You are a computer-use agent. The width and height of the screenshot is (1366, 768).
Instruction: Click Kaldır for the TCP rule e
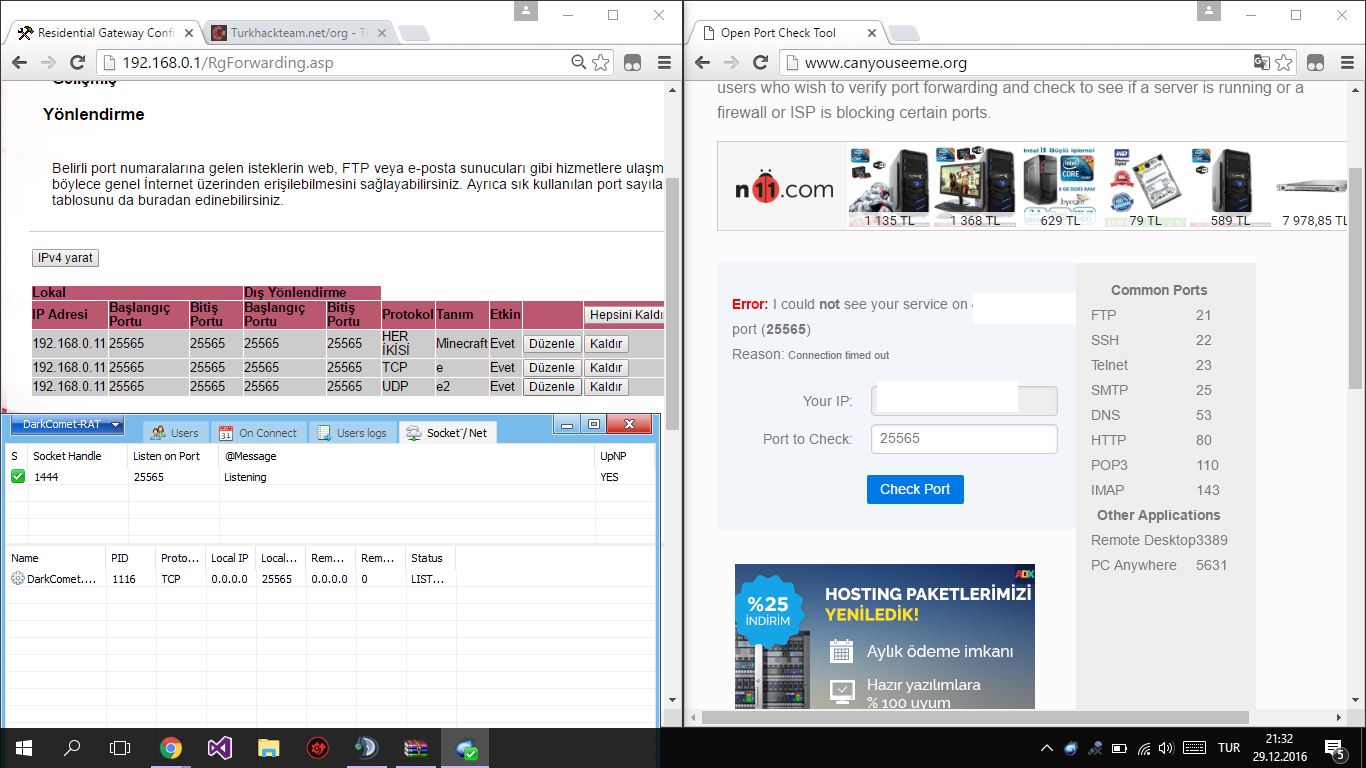[606, 368]
